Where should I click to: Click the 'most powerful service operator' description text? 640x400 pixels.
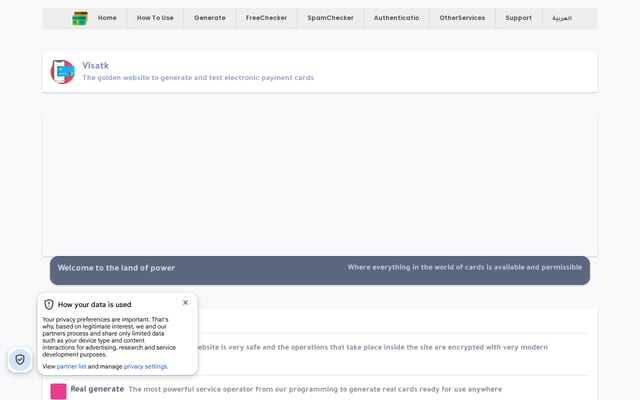[315, 389]
